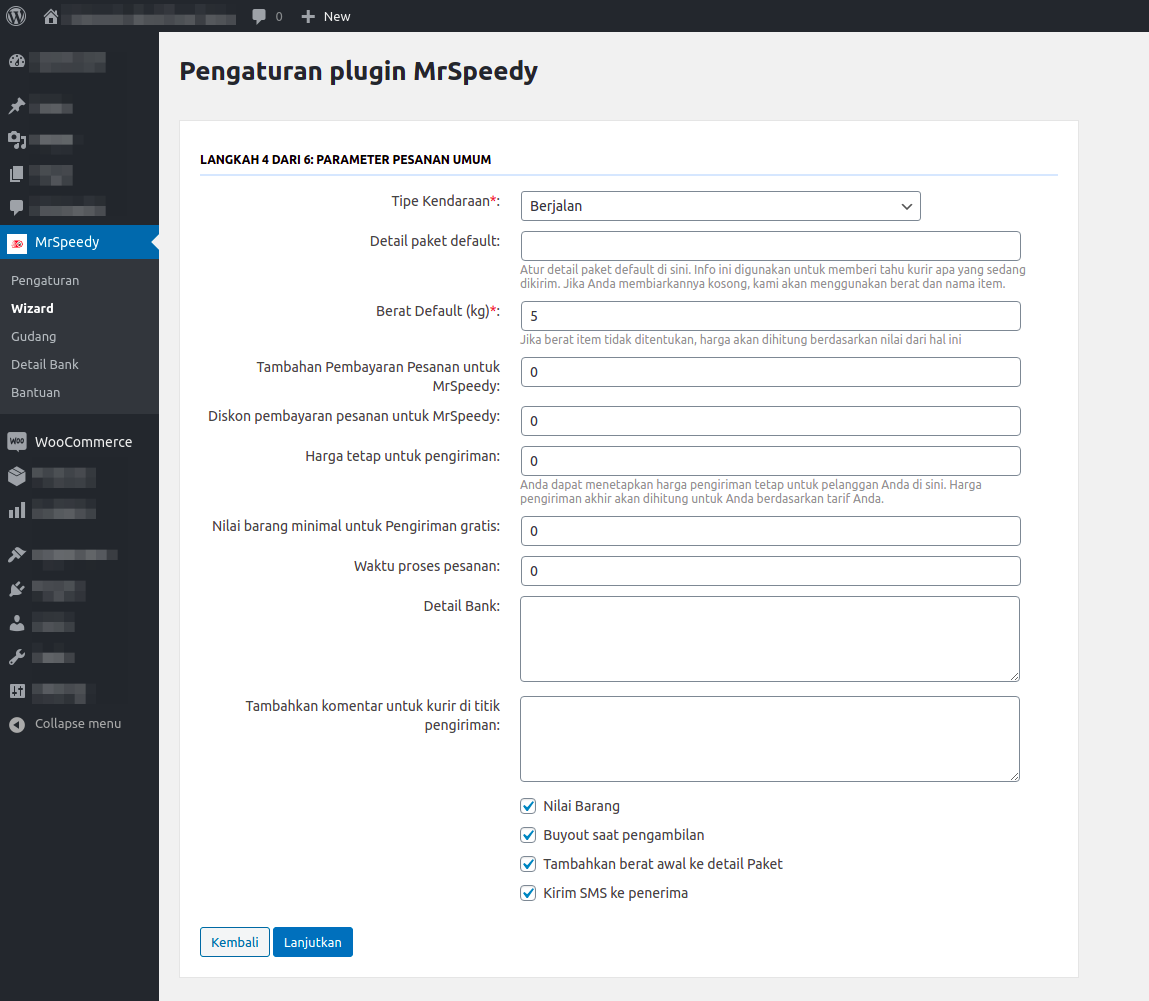Open the Dashboard gauge icon

[x=16, y=61]
